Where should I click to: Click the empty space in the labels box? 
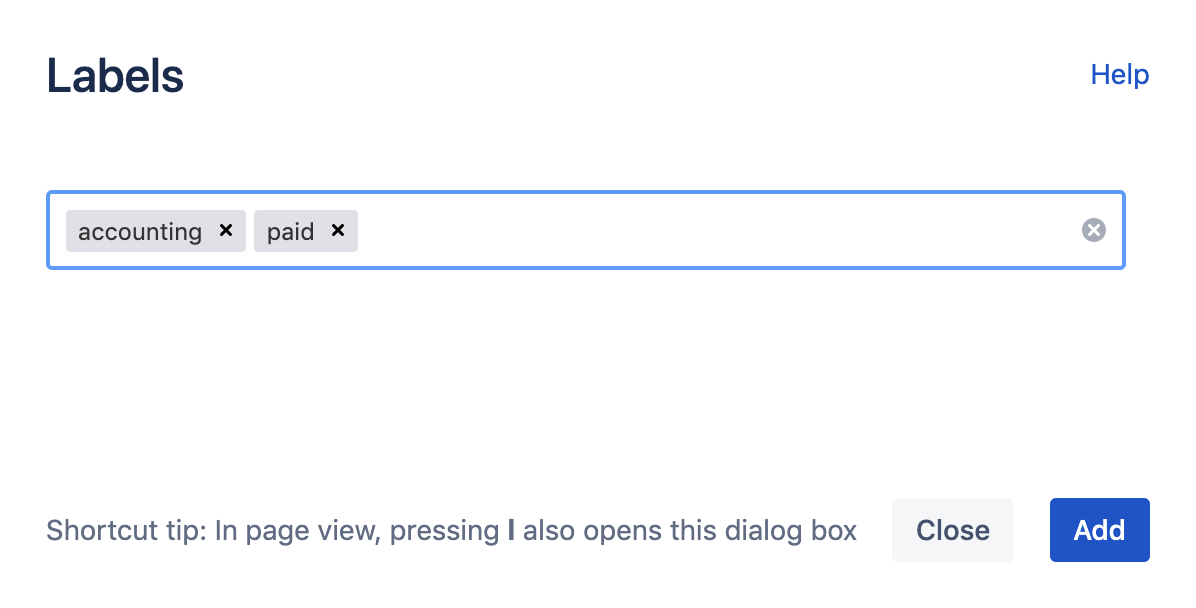pyautogui.click(x=700, y=230)
